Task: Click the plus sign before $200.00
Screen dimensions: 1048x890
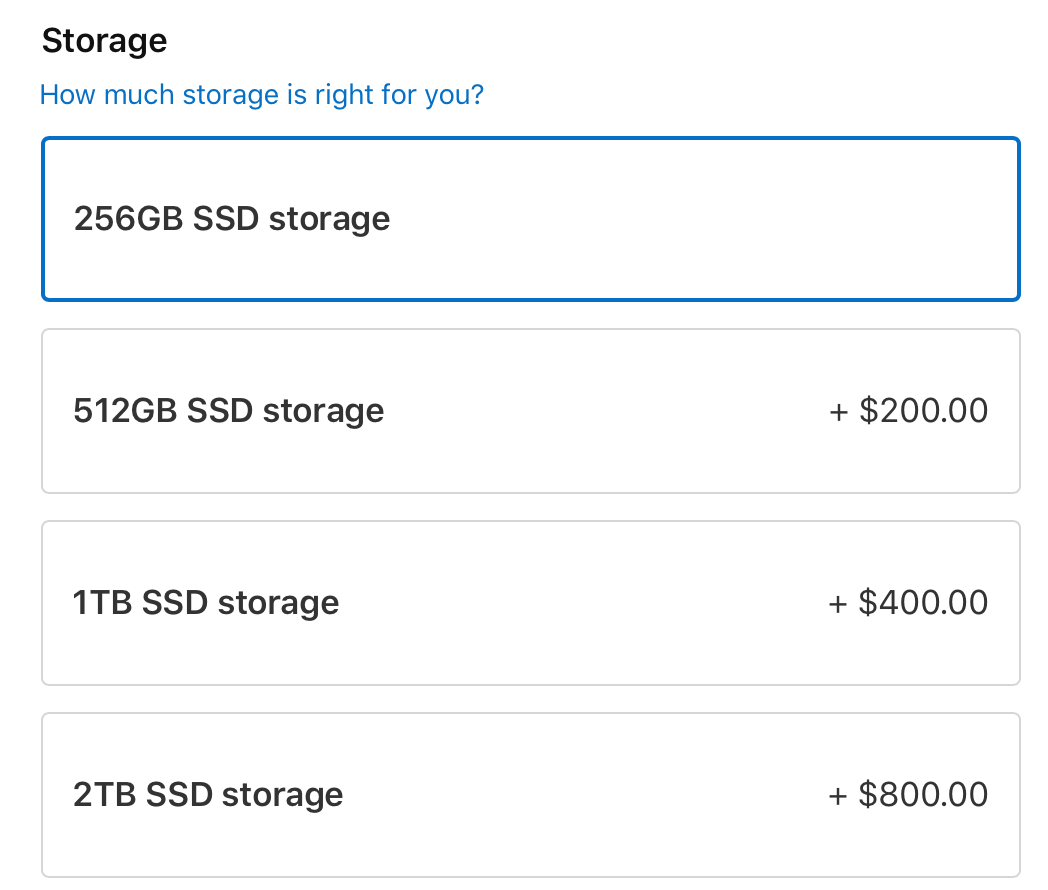Action: point(839,412)
